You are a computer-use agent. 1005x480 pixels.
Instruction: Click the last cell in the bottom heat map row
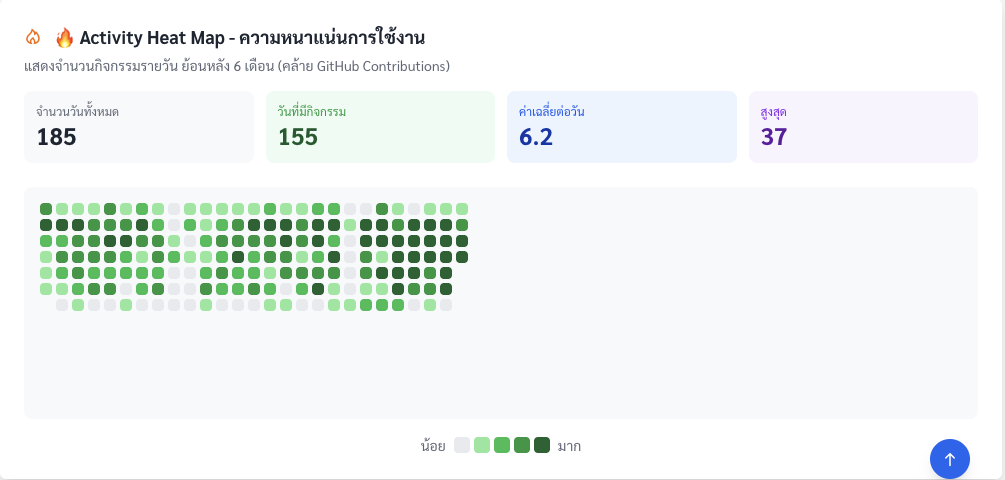tap(446, 305)
